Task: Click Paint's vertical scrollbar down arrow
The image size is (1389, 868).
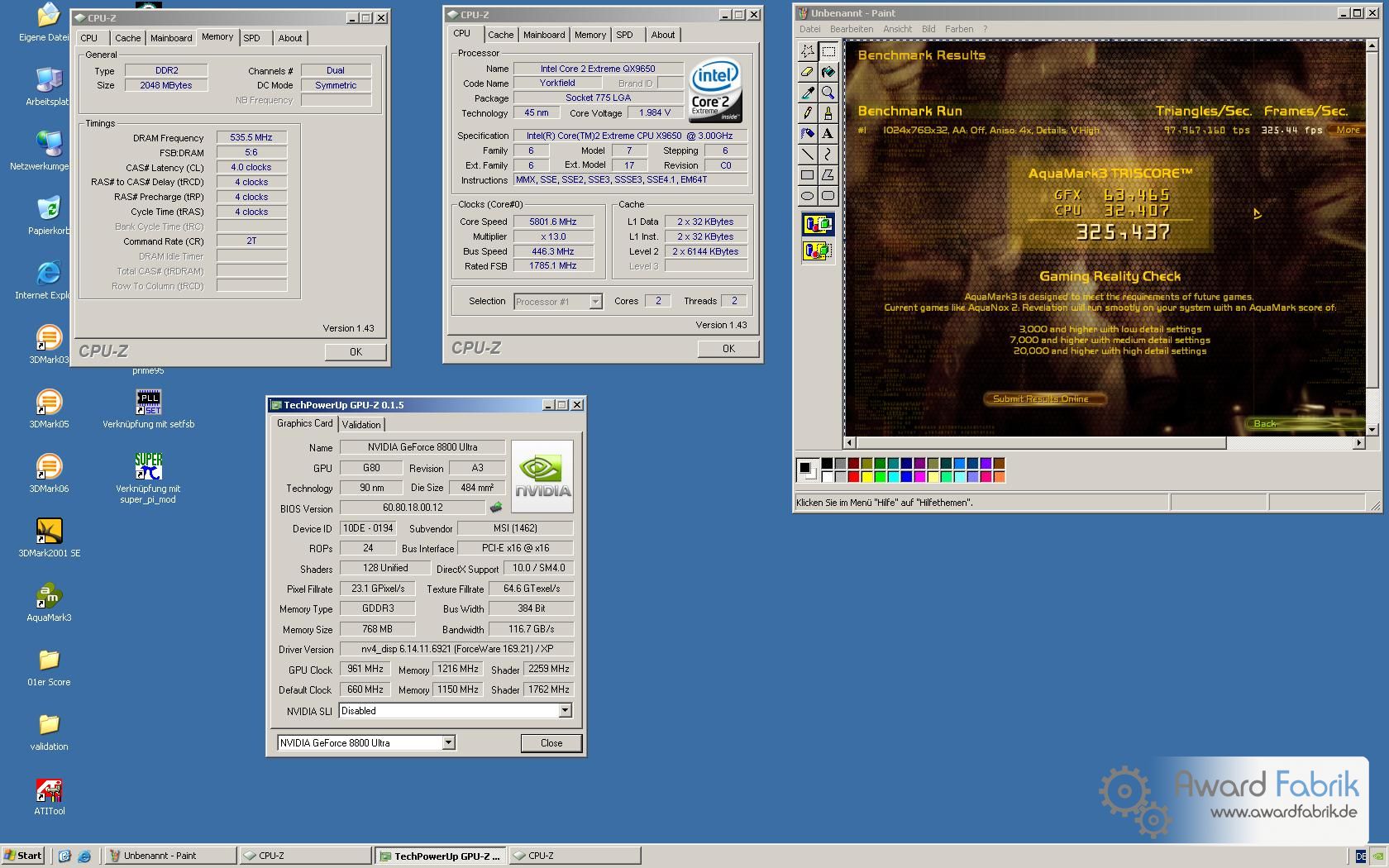Action: [x=1372, y=429]
